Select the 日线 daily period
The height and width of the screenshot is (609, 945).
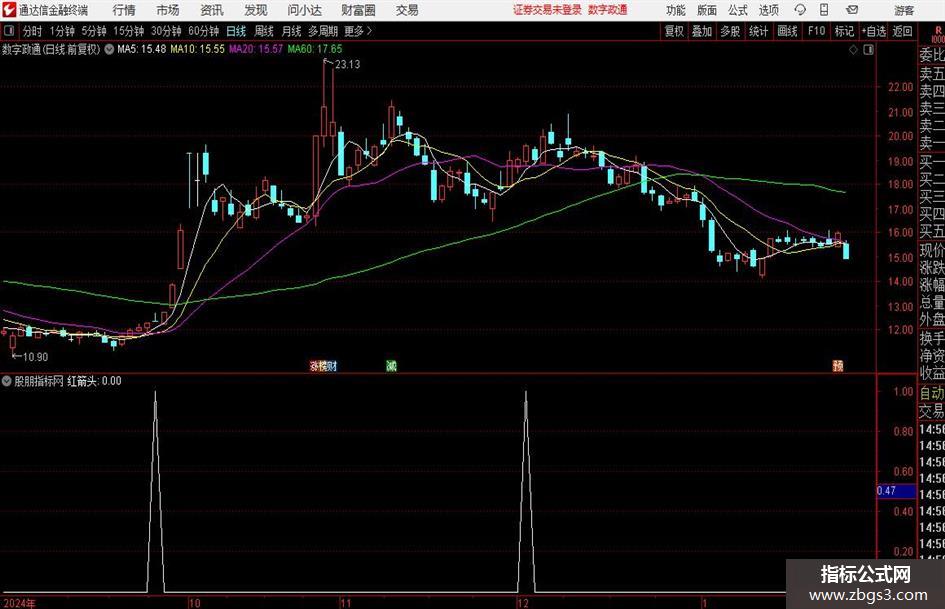click(236, 31)
